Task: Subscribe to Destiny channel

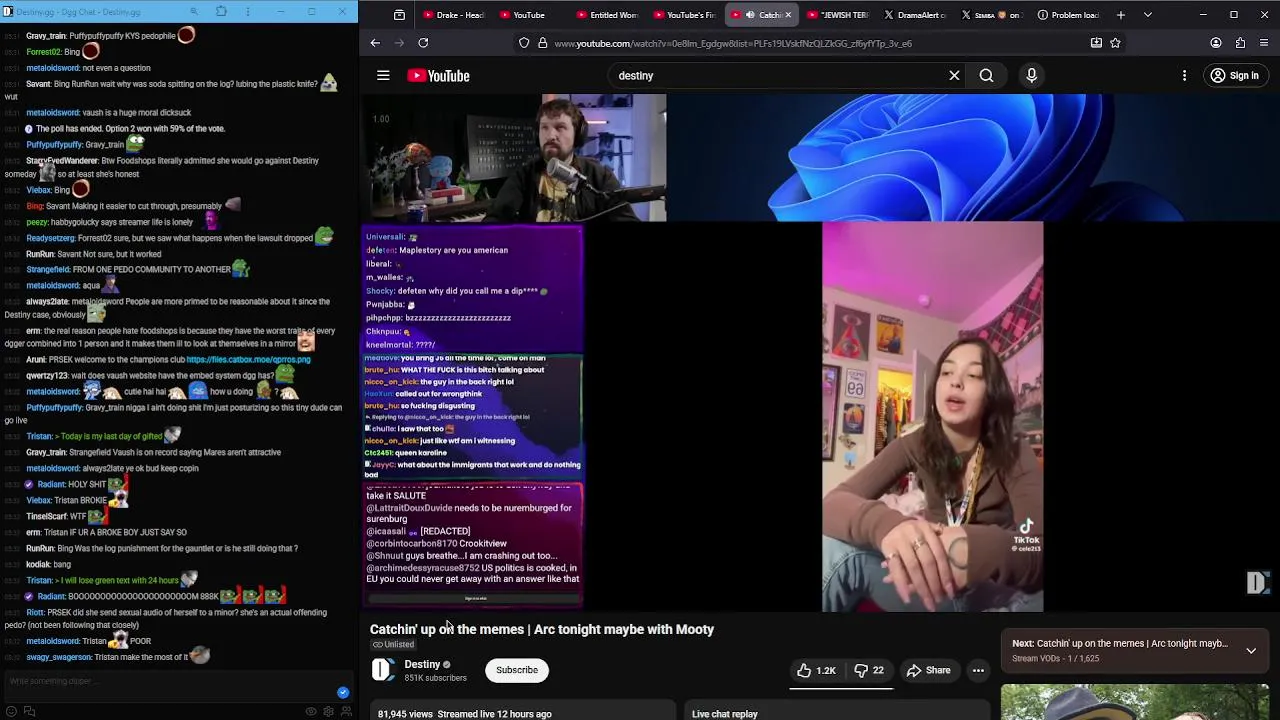Action: [x=517, y=670]
